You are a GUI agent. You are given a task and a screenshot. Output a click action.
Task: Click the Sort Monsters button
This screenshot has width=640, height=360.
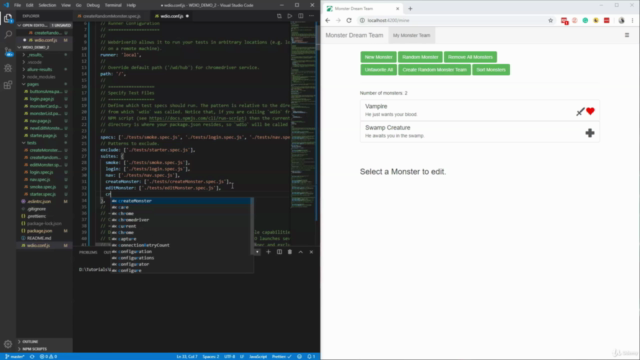click(491, 70)
